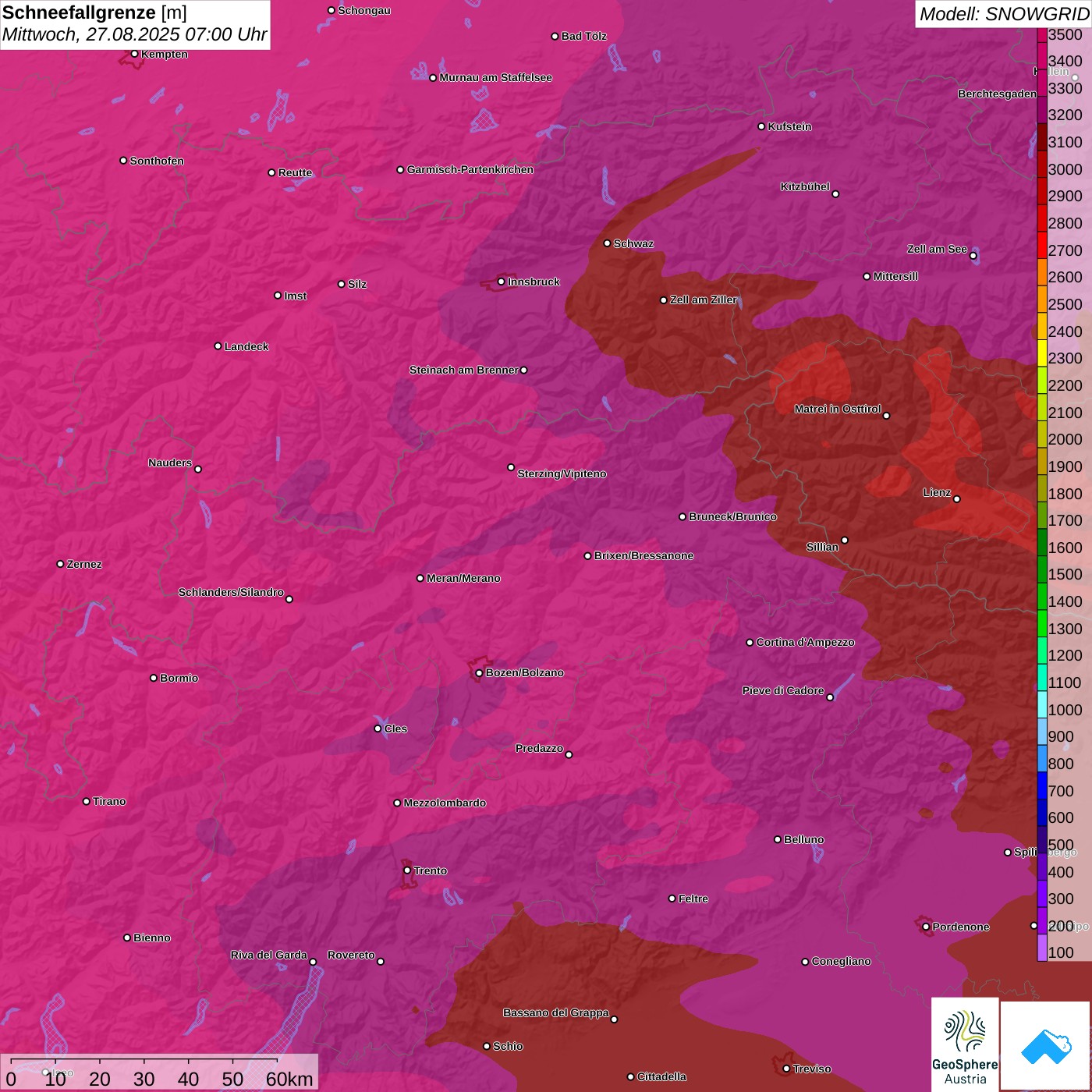This screenshot has width=1092, height=1092.
Task: Click the 3500 m legend color
Action: (x=1042, y=35)
